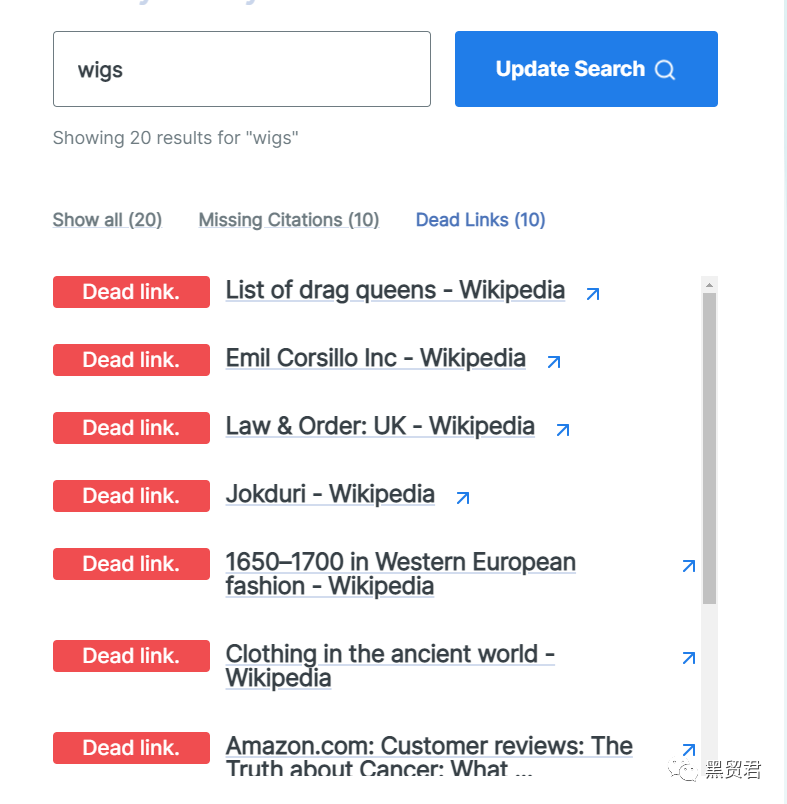Screen dimensions: 787x804
Task: Open 1650–1700 in Western European fashion link
Action: click(400, 574)
